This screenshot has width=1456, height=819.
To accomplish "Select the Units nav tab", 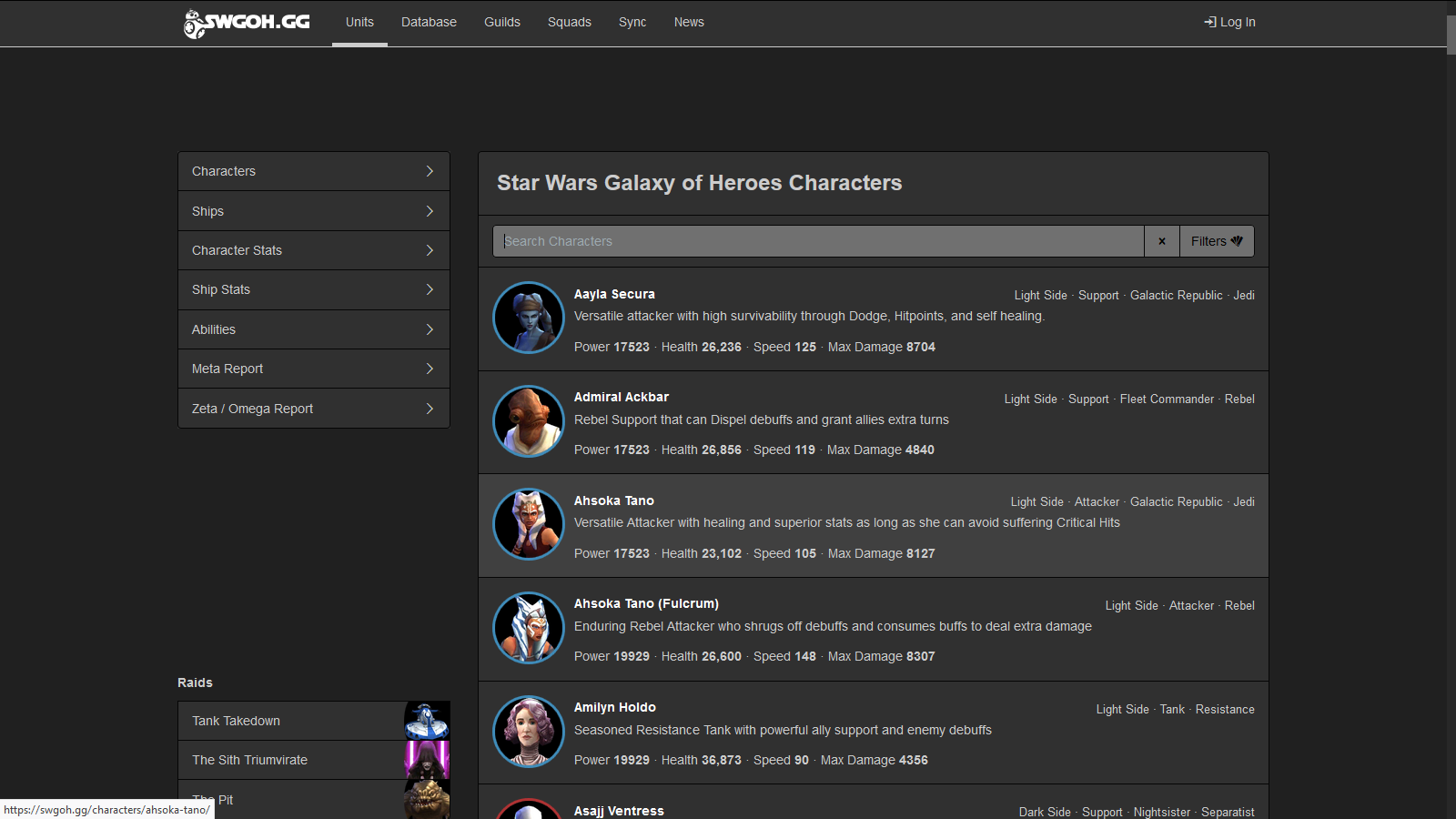I will 359,22.
